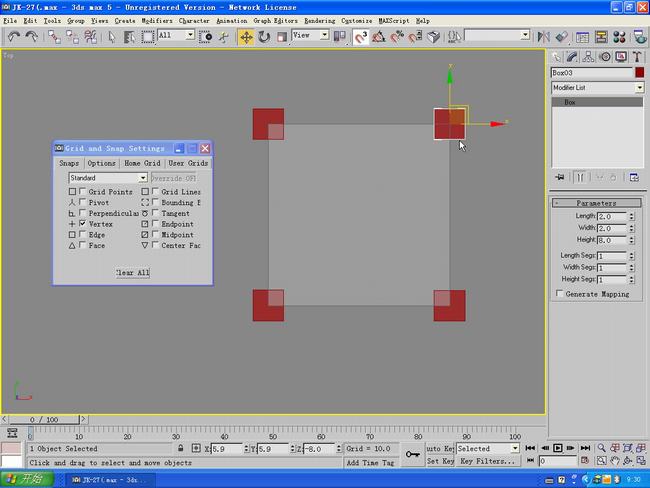Open the MAXScript menu
This screenshot has width=650, height=488.
pyautogui.click(x=394, y=21)
